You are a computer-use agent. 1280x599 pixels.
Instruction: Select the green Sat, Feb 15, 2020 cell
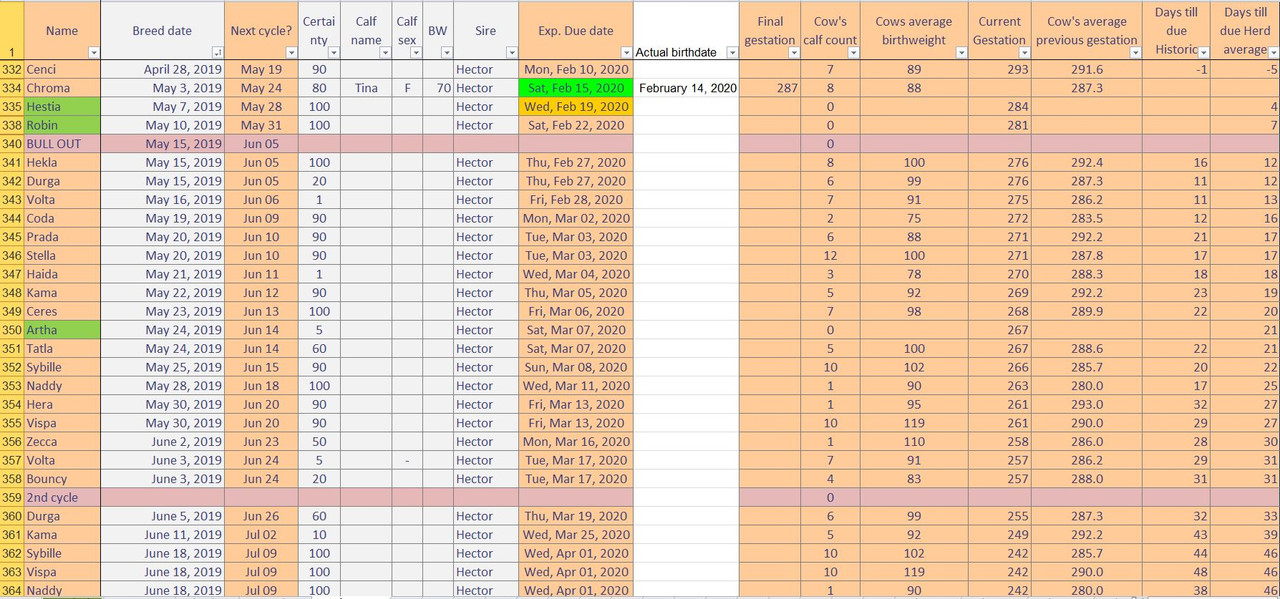(577, 88)
